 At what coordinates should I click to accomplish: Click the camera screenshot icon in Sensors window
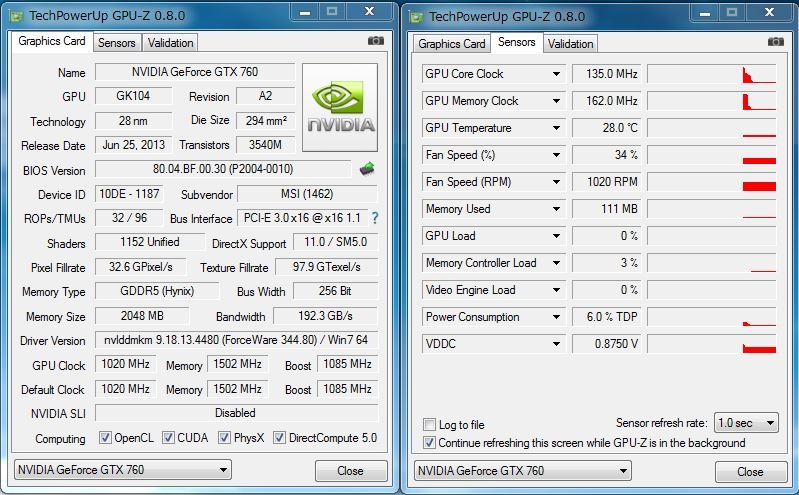click(776, 41)
